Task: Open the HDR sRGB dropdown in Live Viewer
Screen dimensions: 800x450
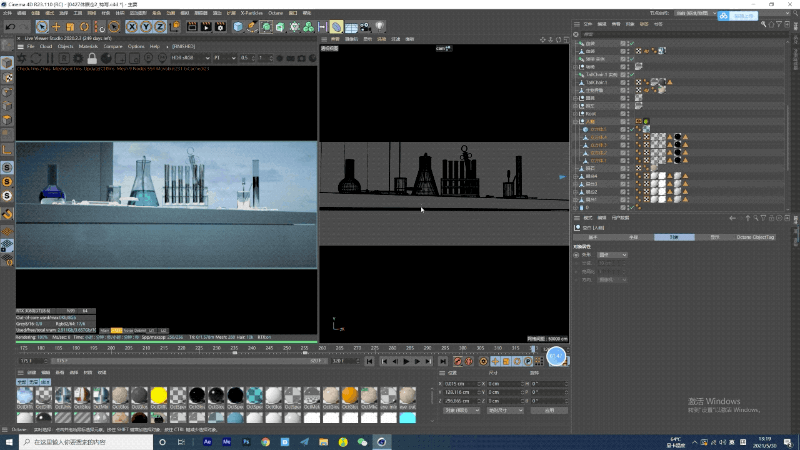Action: [x=190, y=58]
